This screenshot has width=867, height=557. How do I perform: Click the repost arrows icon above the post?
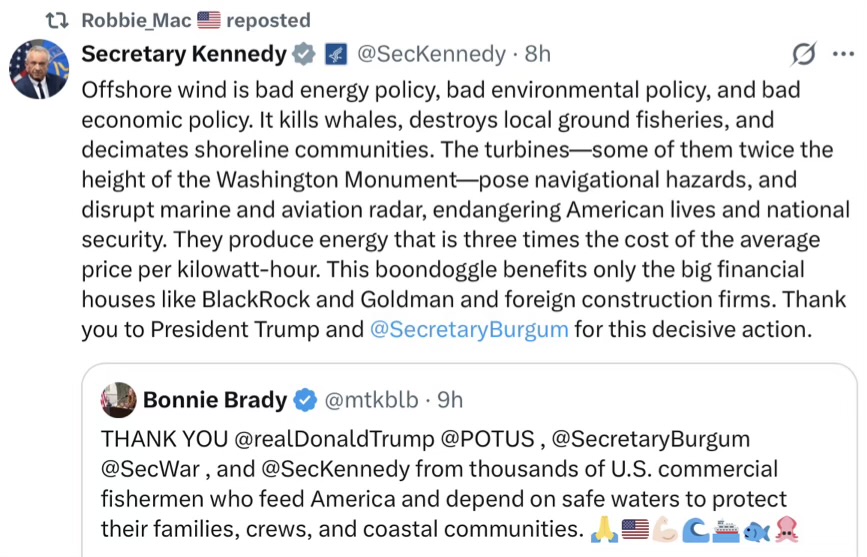(x=57, y=20)
